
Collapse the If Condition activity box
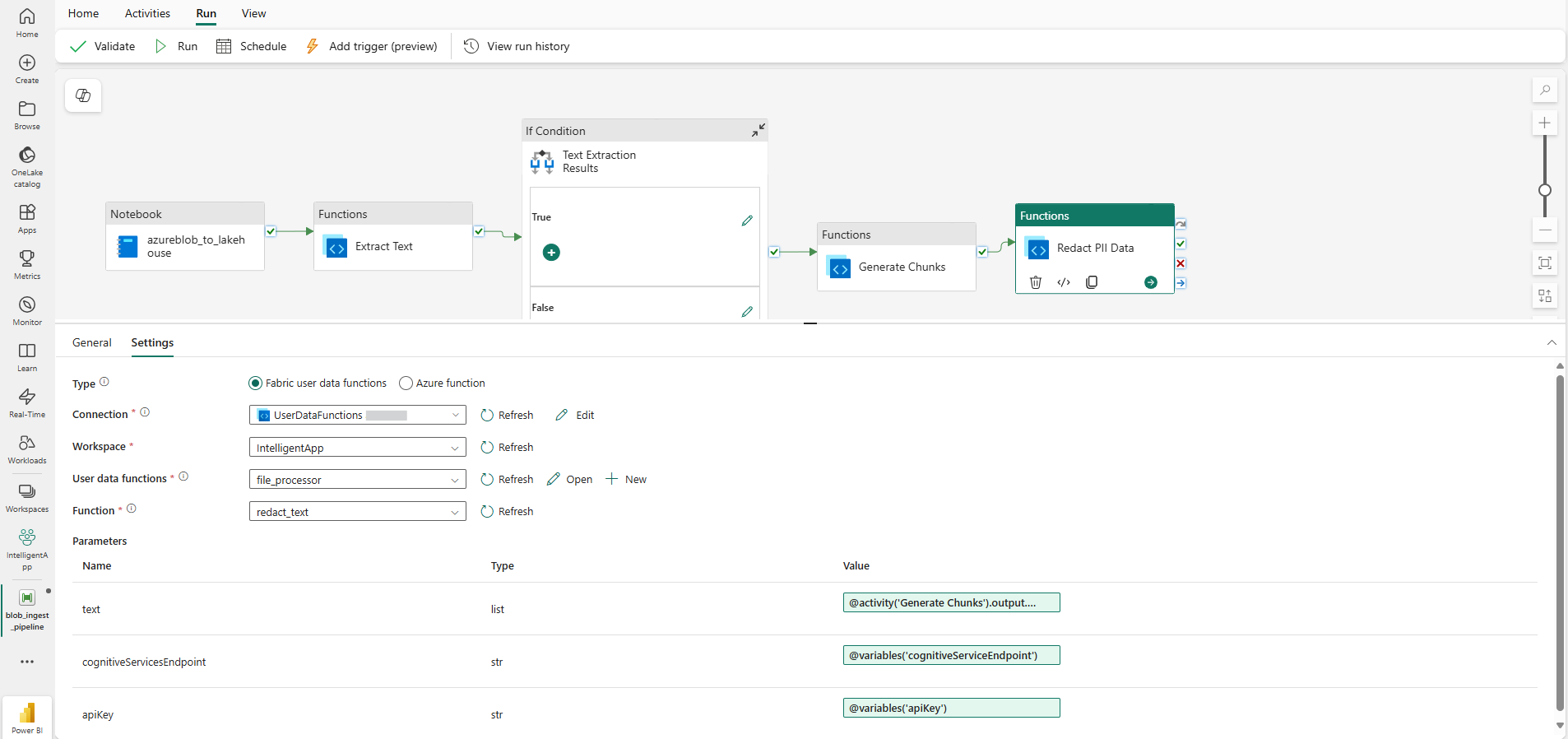[x=758, y=130]
